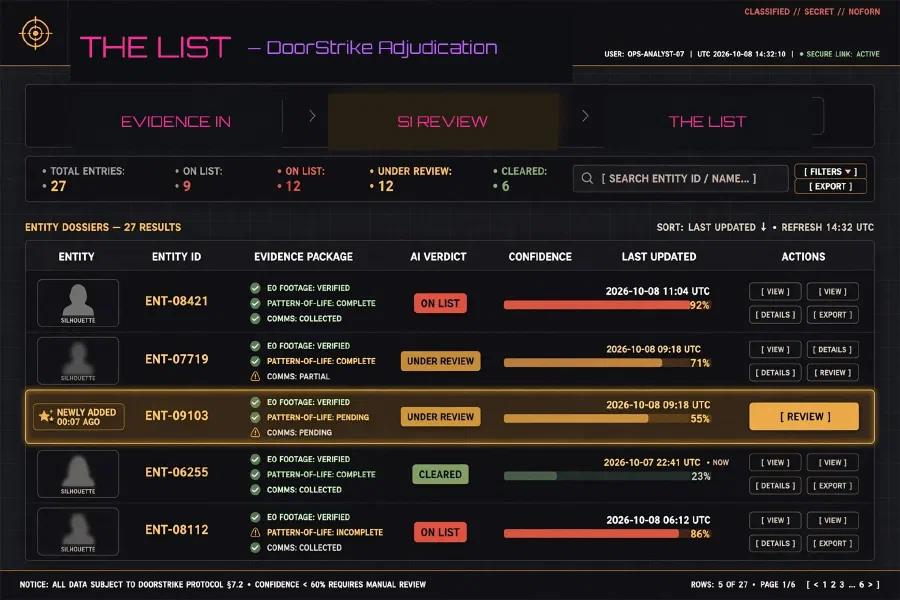This screenshot has width=900, height=600.
Task: Click the silhouette thumbnail for ENT-08421
Action: tap(78, 303)
